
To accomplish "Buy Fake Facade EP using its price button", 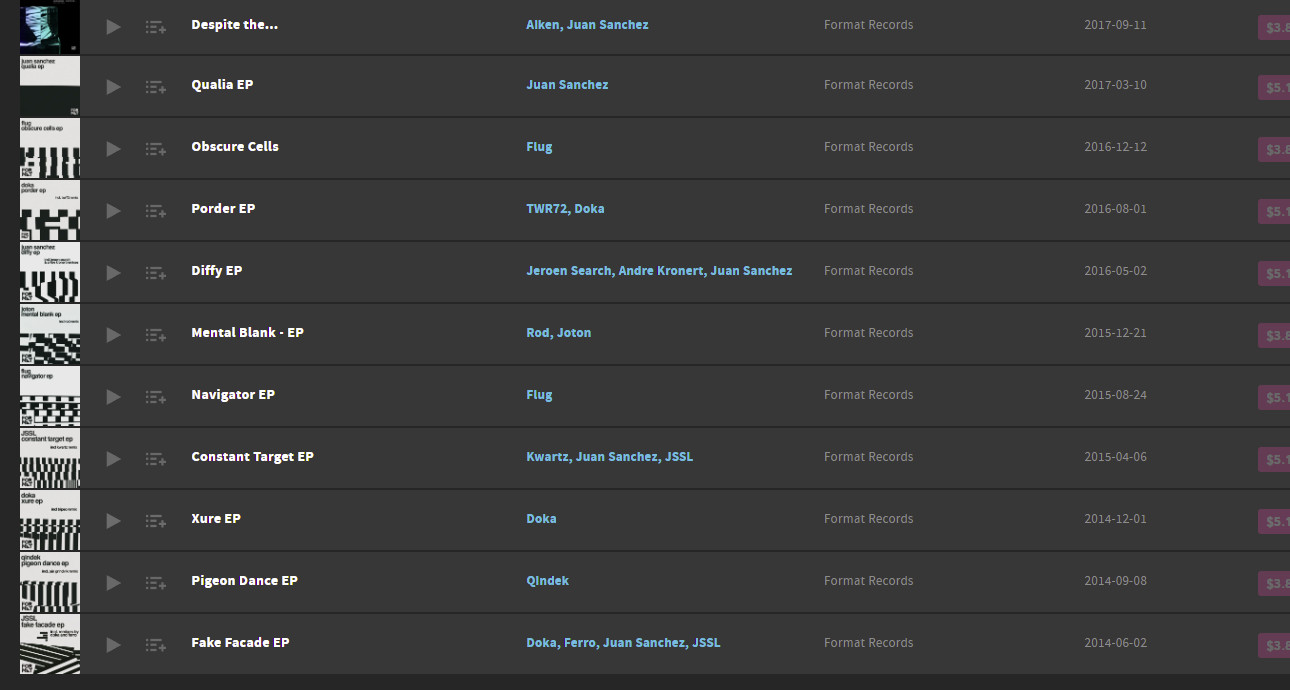I will 1274,645.
